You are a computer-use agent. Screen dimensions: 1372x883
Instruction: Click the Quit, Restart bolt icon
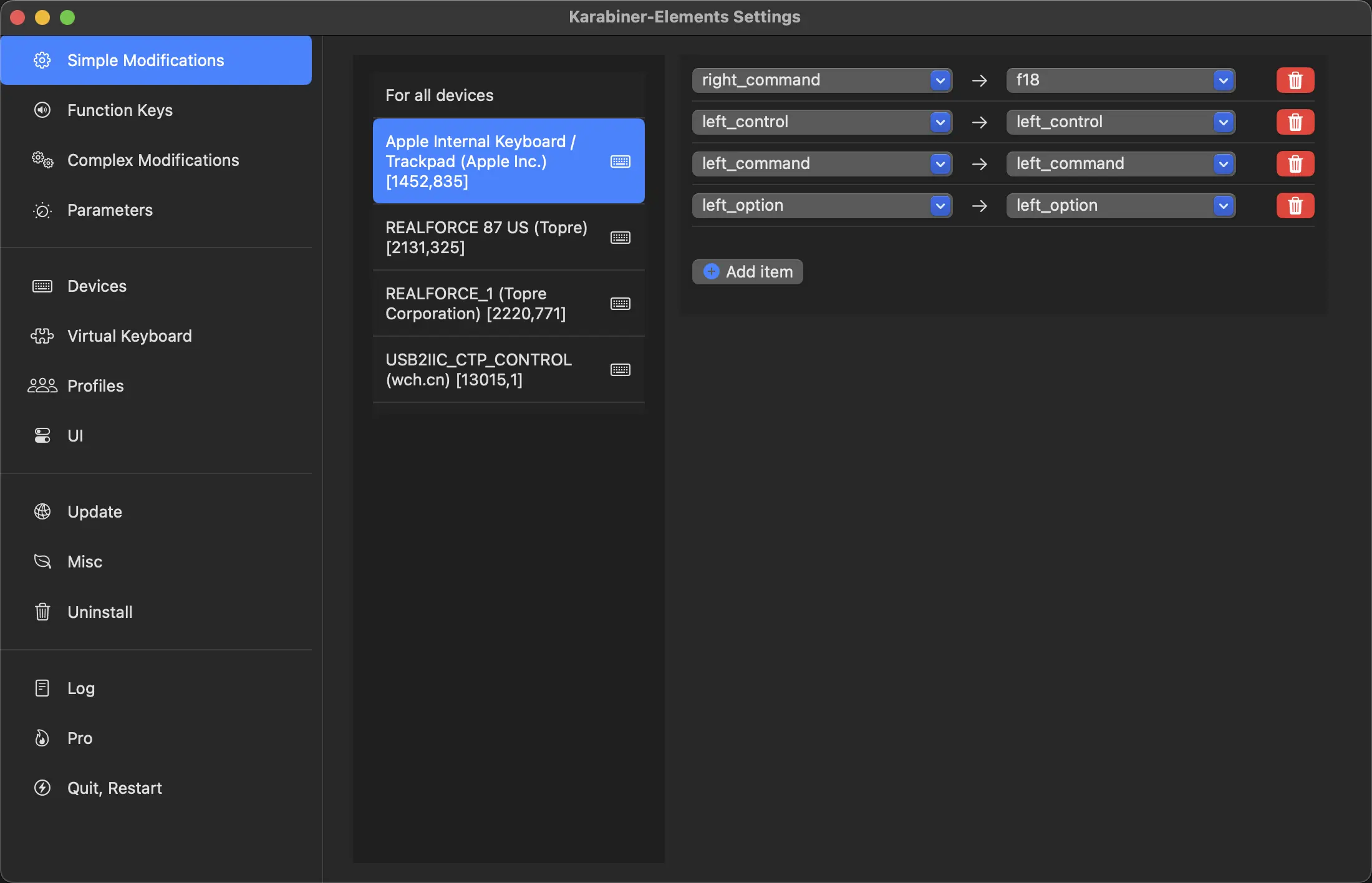[42, 788]
